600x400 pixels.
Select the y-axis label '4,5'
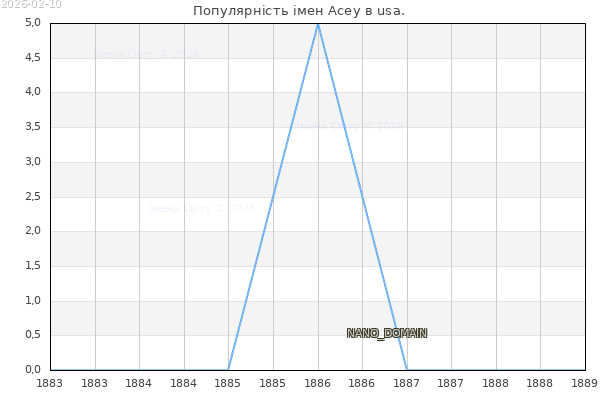point(33,58)
